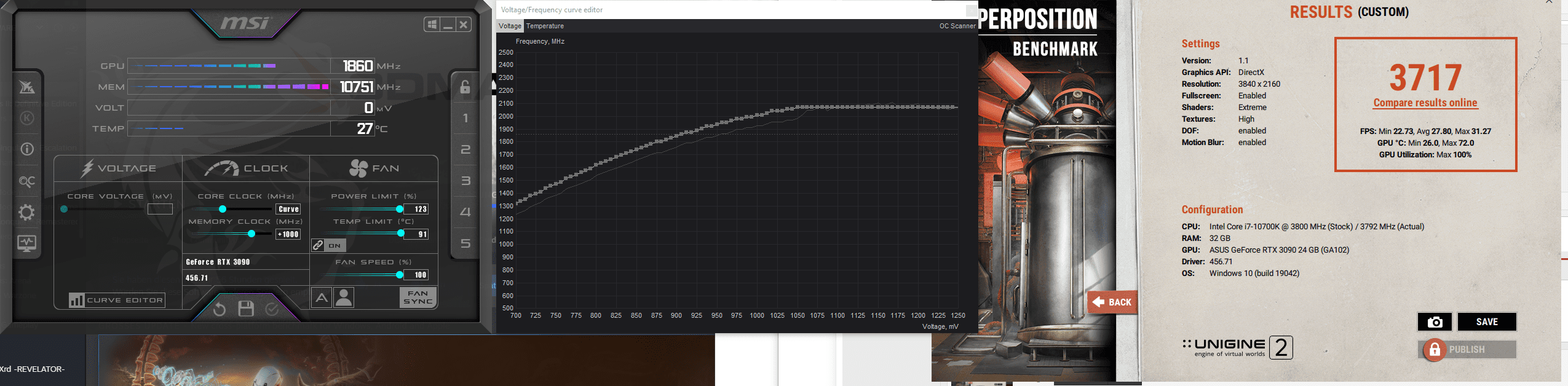Viewport: 1568px width, 386px height.
Task: Open the 'Compare results online' link
Action: 1425,103
